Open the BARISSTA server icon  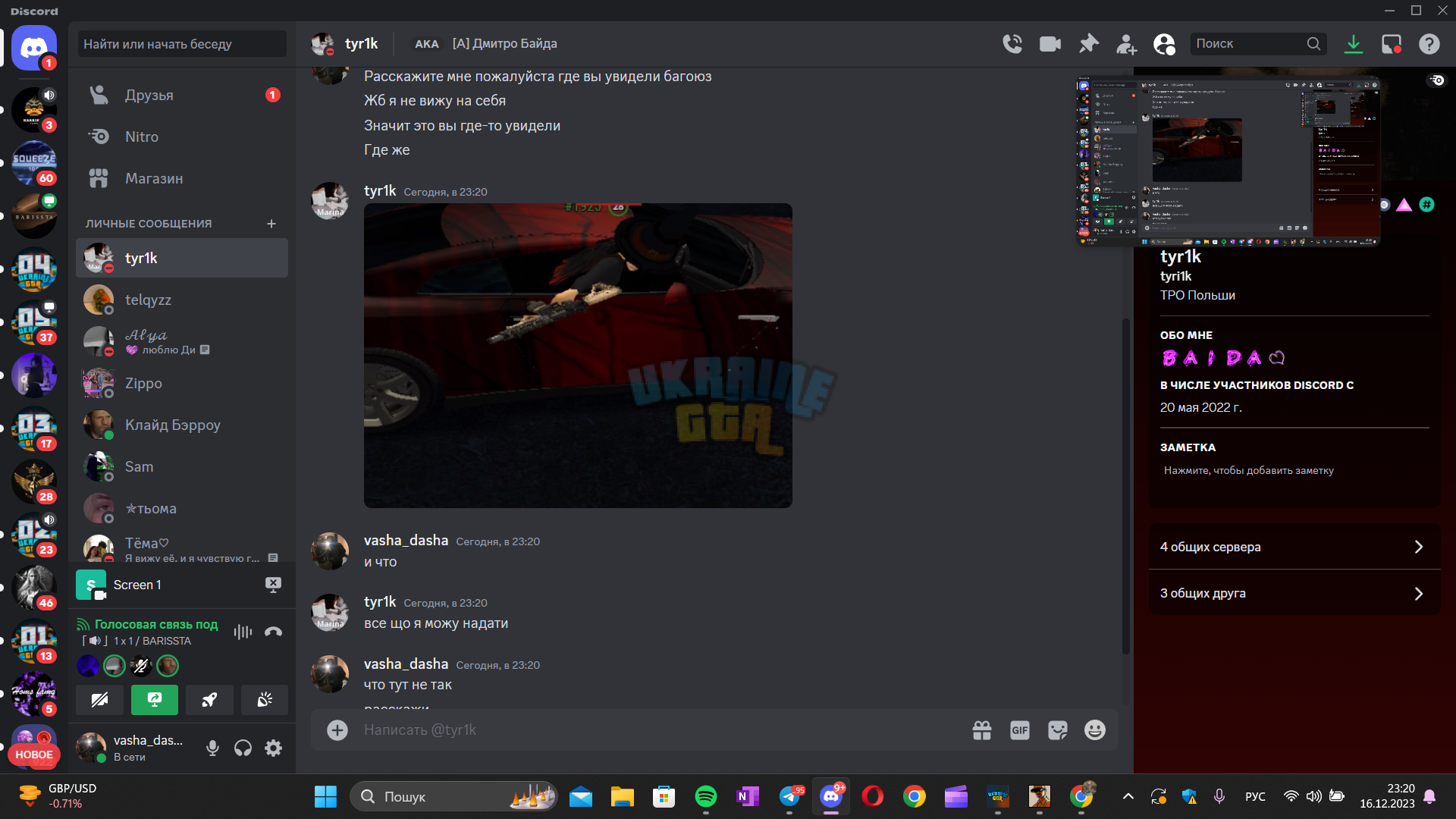click(34, 216)
